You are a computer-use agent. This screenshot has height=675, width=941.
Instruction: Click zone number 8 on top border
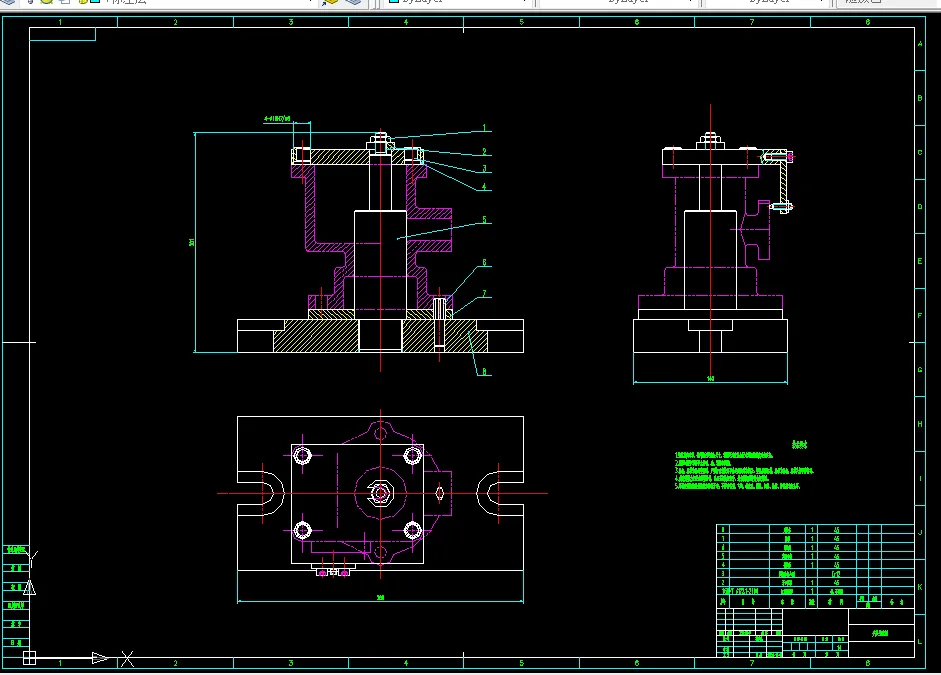[868, 22]
